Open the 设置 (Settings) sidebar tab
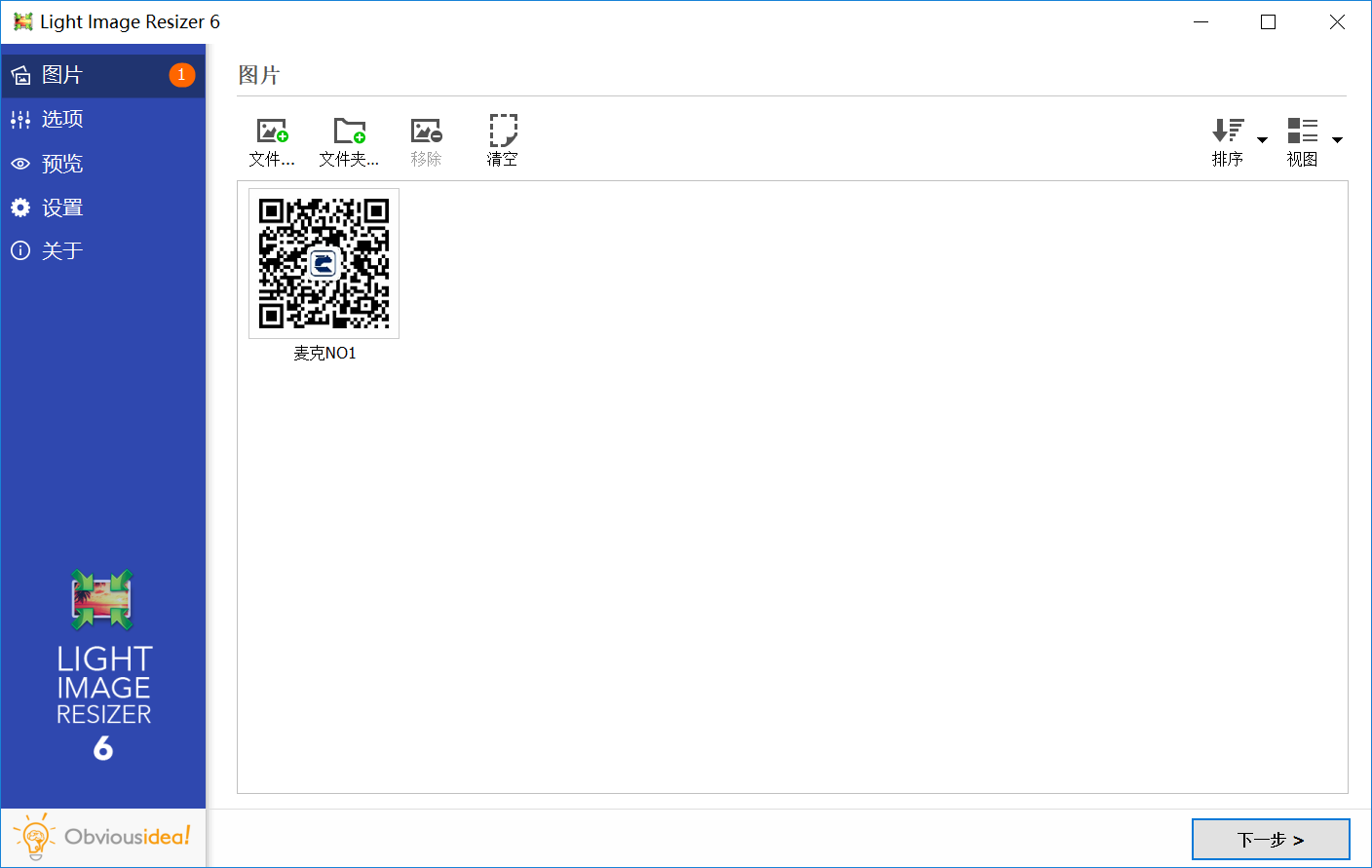The image size is (1372, 868). pyautogui.click(x=103, y=208)
